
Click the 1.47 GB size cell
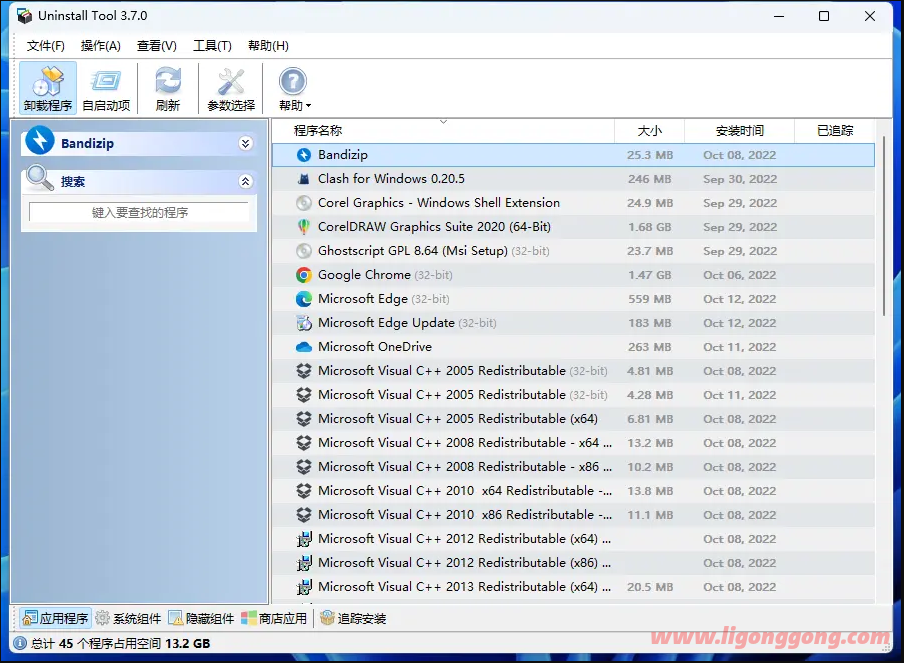650,275
